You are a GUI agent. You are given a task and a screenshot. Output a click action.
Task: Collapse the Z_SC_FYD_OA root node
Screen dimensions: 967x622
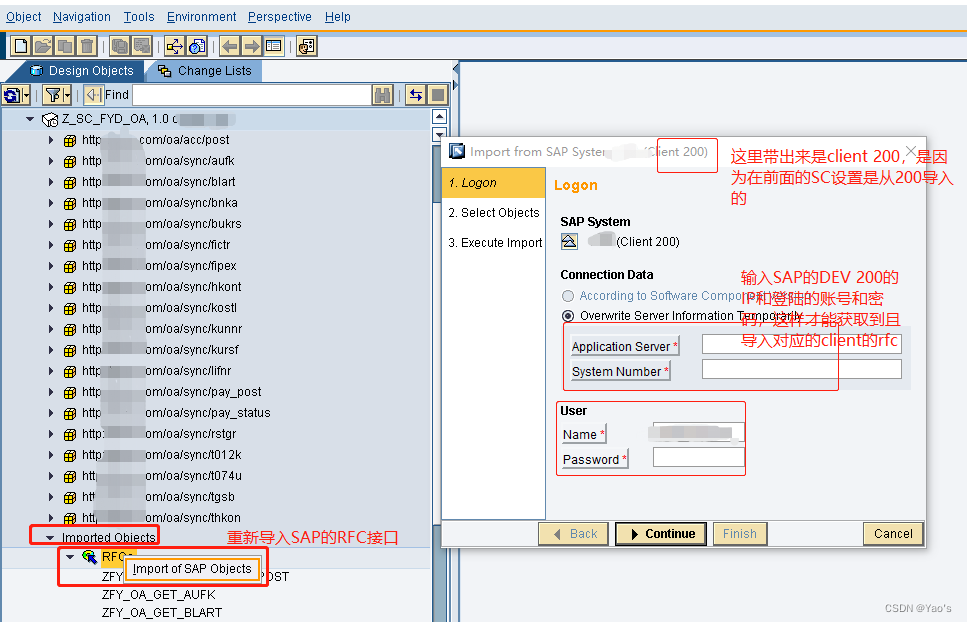click(28, 117)
